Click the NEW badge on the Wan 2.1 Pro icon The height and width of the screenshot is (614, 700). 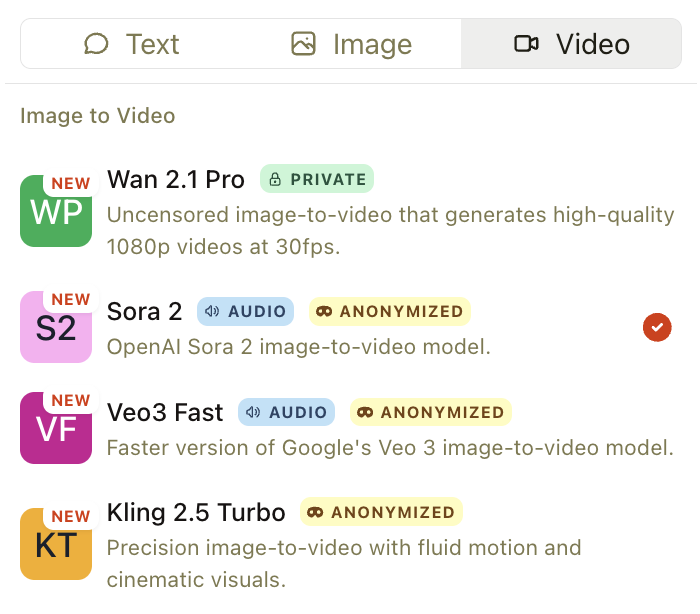pyautogui.click(x=70, y=184)
